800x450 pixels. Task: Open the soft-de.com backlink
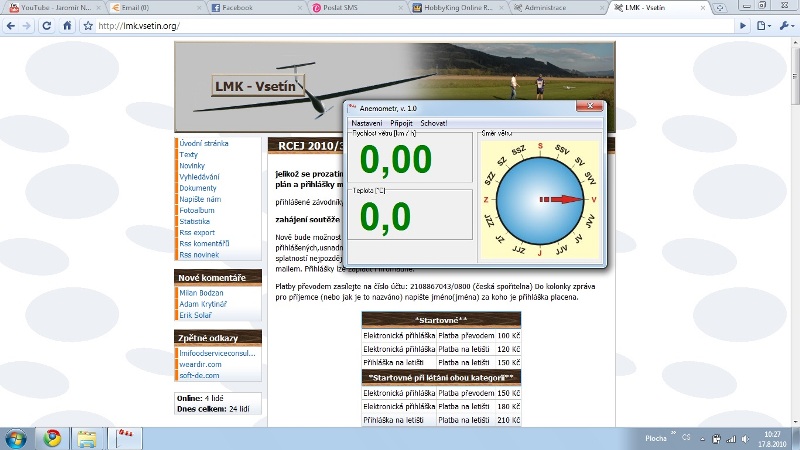(199, 376)
